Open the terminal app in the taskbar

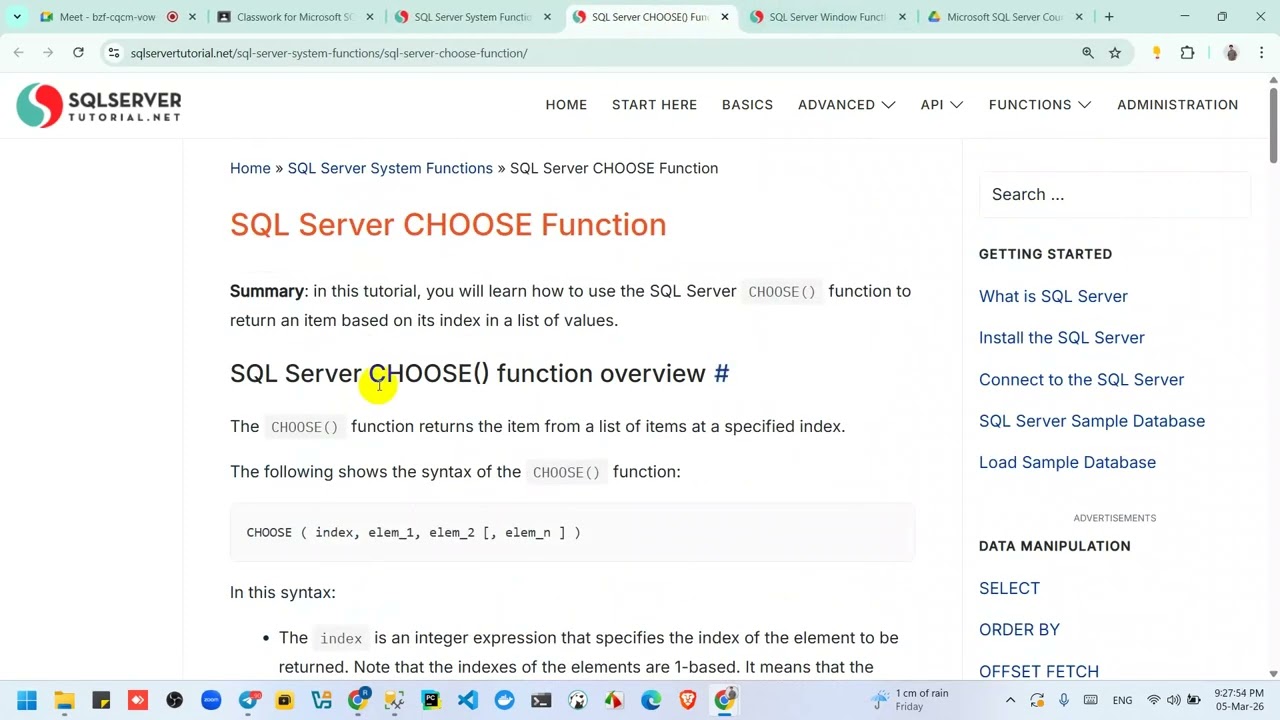541,700
